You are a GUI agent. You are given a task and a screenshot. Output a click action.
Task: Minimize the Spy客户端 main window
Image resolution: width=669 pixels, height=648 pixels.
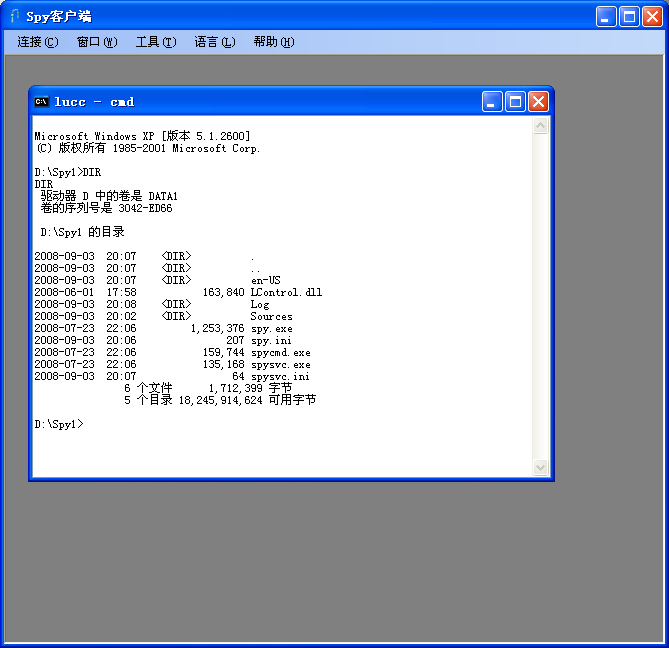(606, 17)
